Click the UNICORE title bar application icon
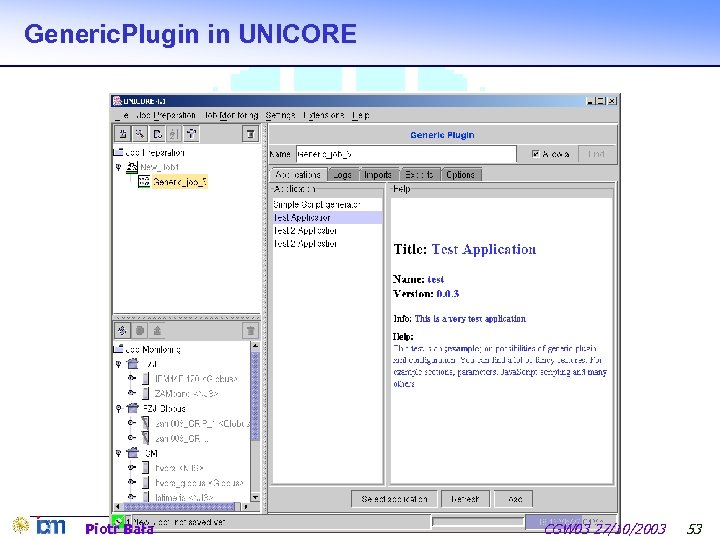720x540 pixels. point(118,101)
